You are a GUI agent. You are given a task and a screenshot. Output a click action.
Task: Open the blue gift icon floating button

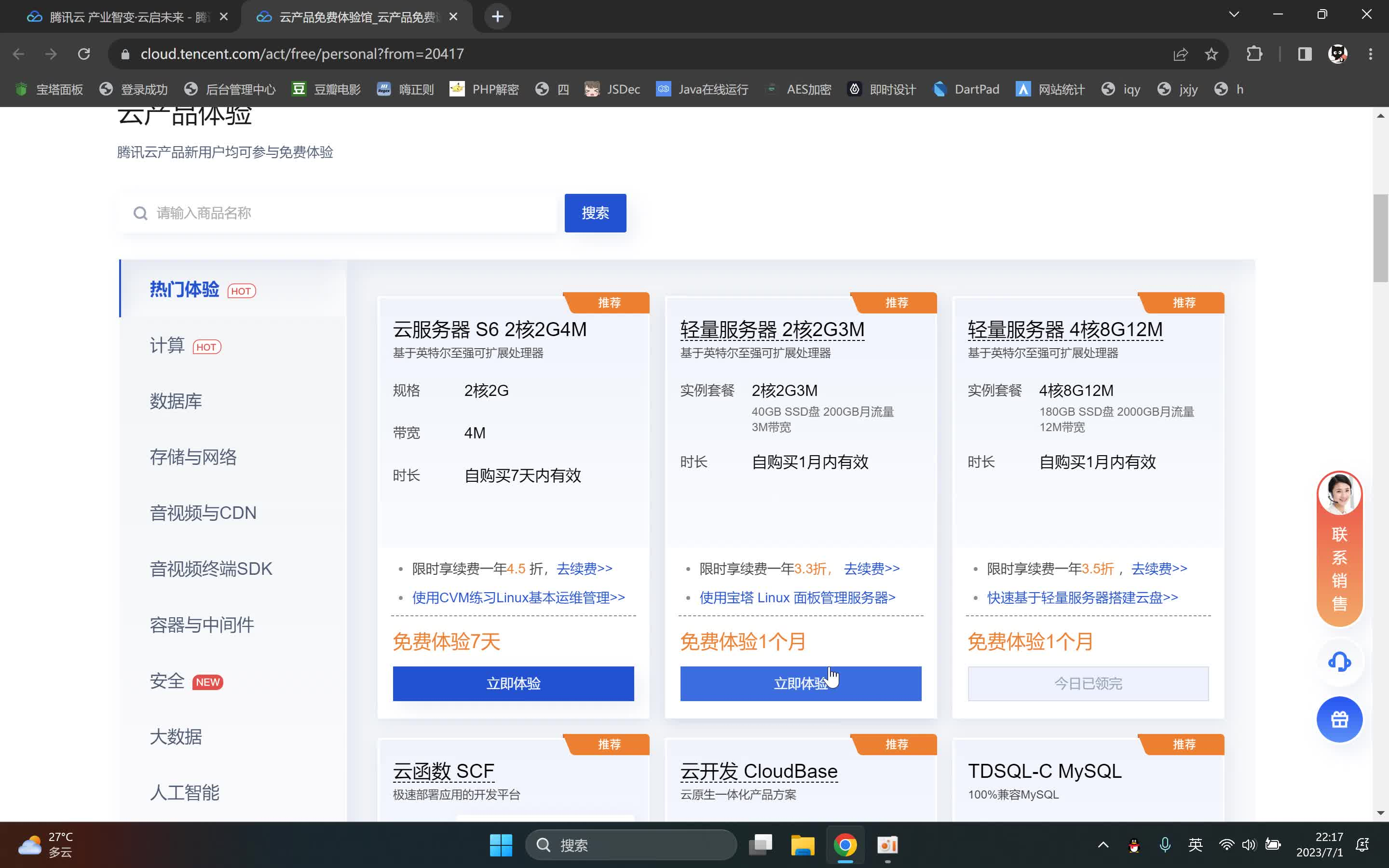1339,719
